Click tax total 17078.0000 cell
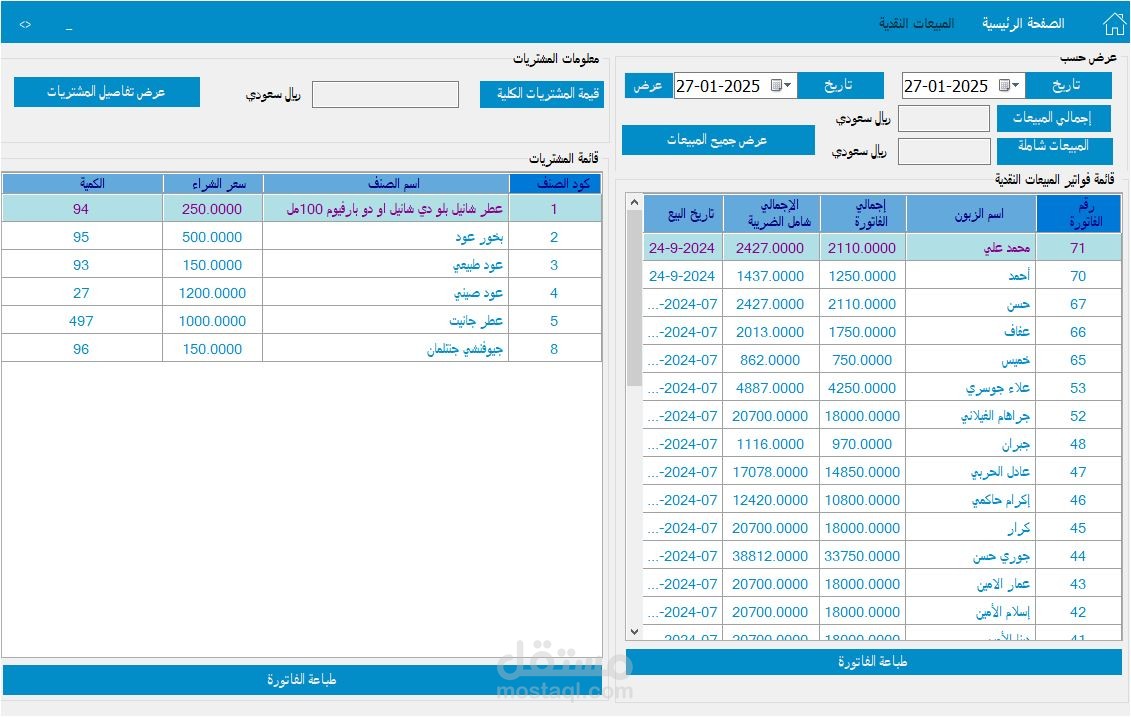The height and width of the screenshot is (717, 1131). pyautogui.click(x=770, y=472)
